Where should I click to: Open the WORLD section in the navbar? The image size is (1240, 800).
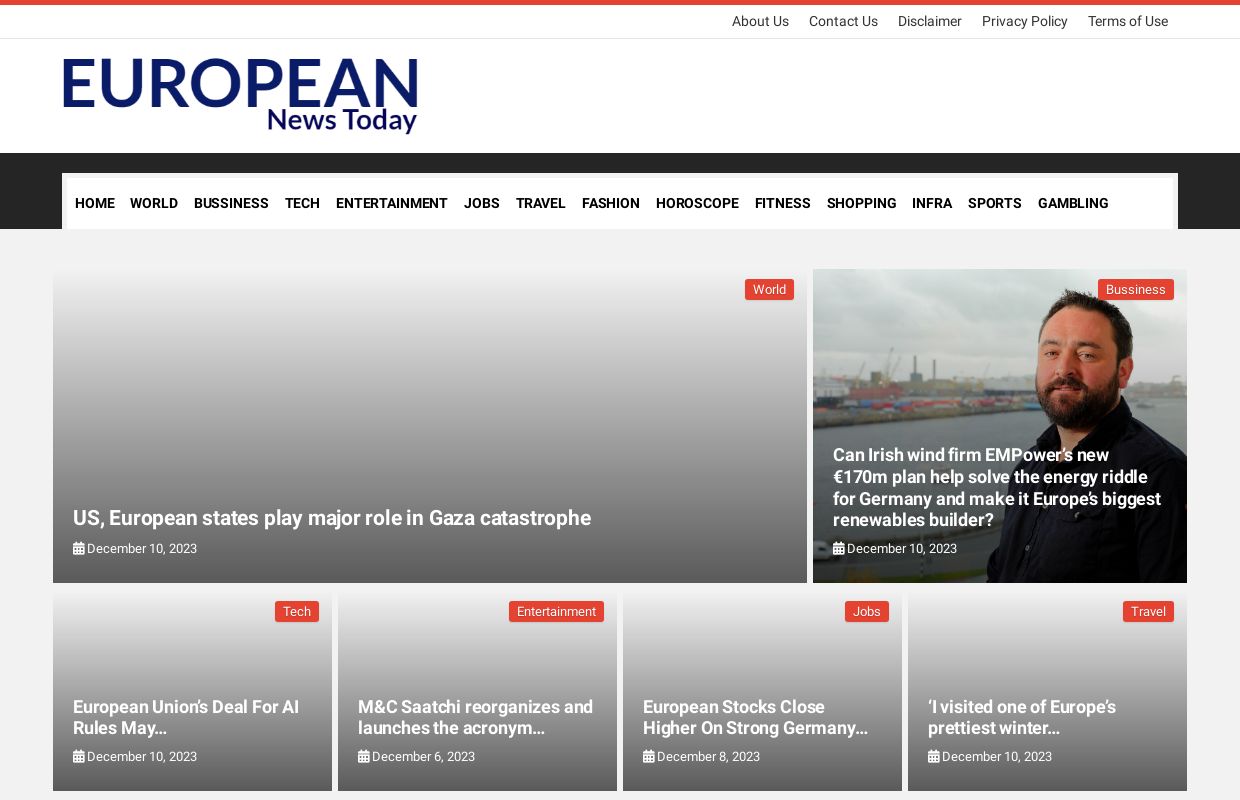pyautogui.click(x=154, y=203)
